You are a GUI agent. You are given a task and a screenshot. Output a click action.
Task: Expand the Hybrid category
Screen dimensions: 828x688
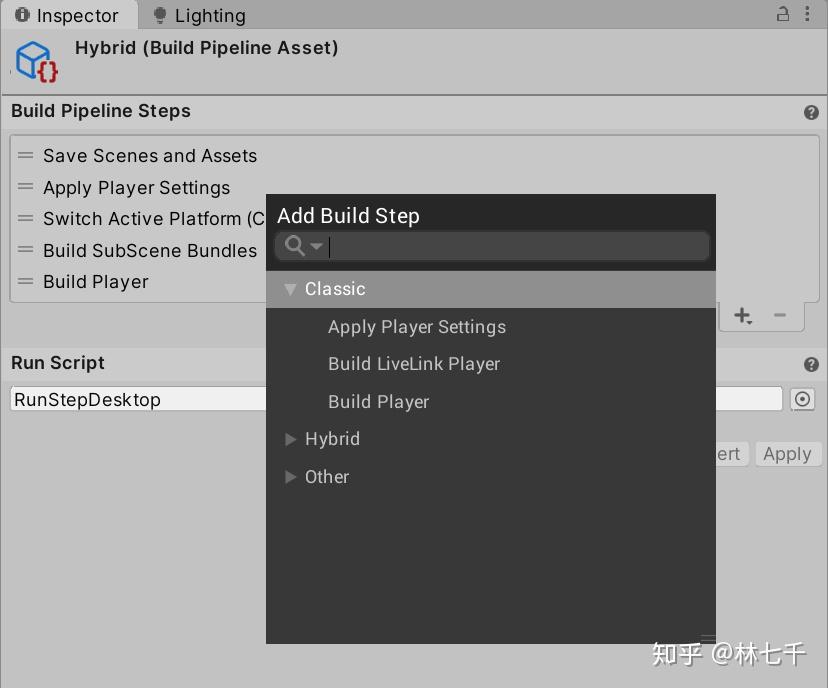(x=291, y=439)
